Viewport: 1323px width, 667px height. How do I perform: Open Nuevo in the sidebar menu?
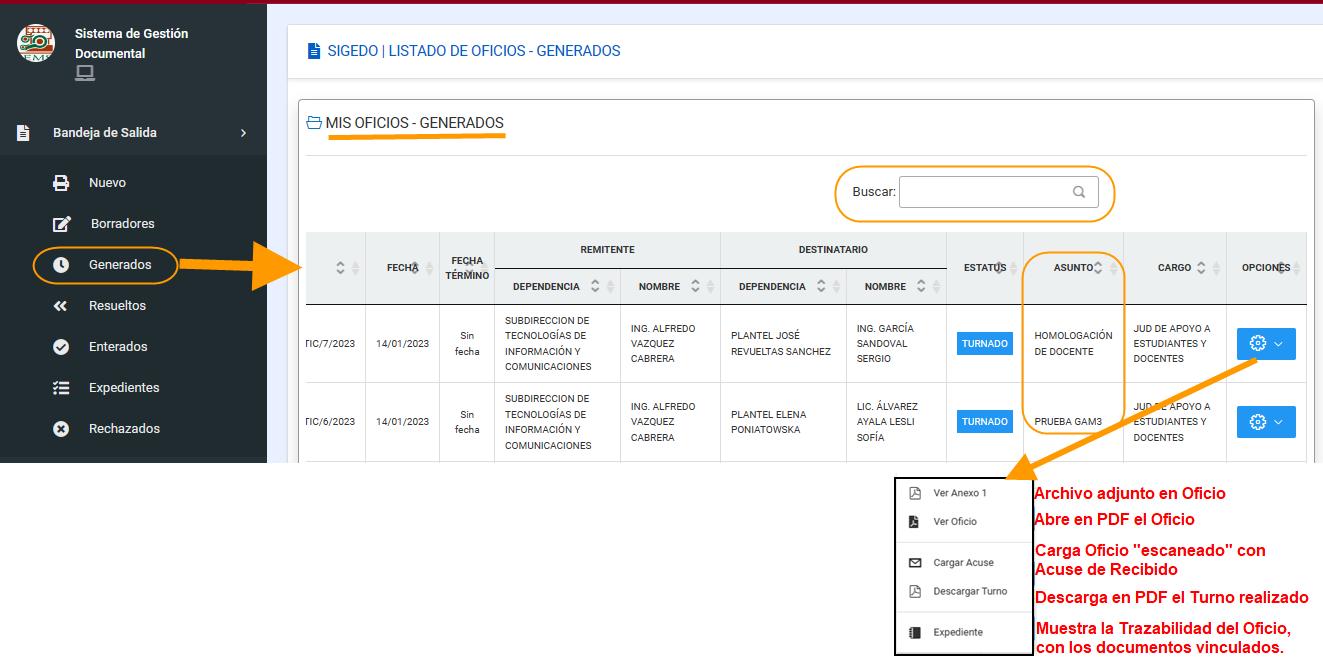(107, 183)
